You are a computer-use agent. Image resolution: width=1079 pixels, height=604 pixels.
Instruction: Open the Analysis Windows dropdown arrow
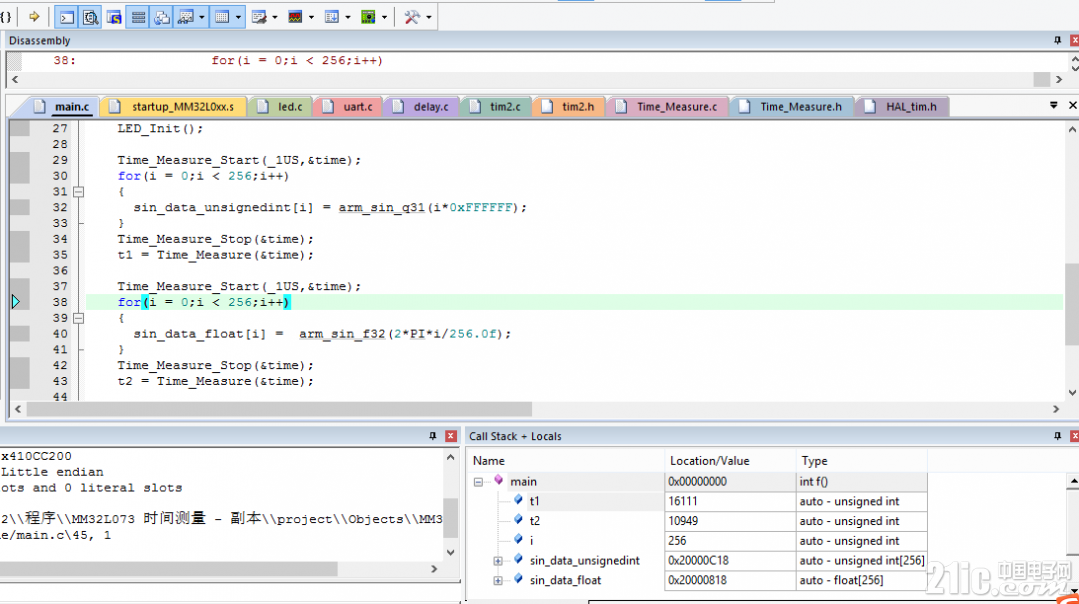[311, 17]
